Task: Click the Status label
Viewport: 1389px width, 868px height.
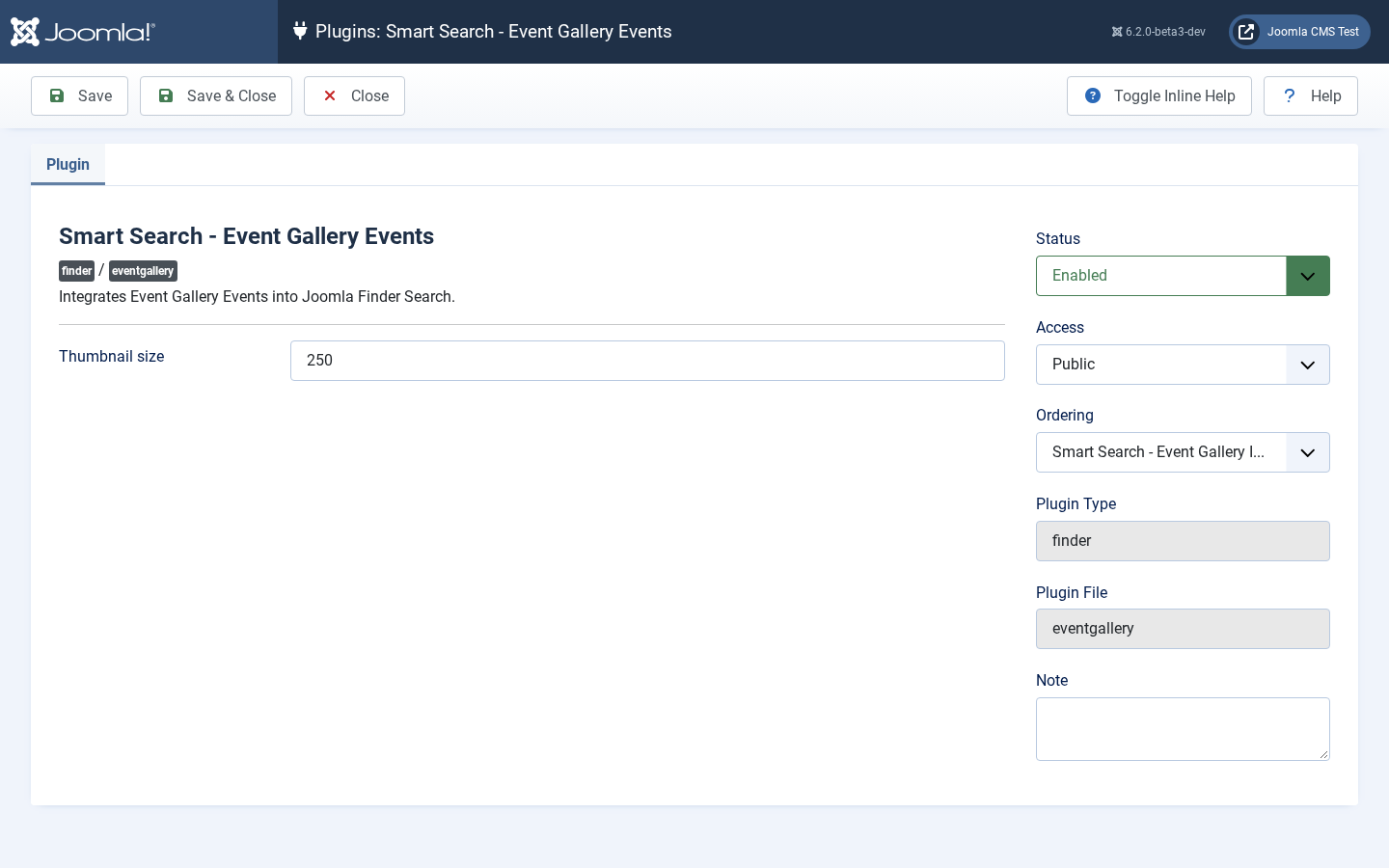Action: (x=1058, y=238)
